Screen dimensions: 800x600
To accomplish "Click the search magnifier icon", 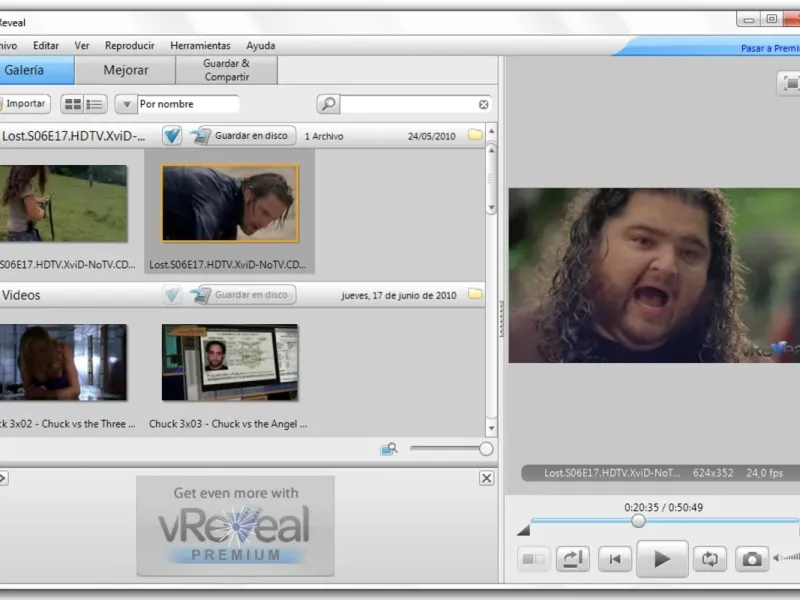I will click(328, 104).
